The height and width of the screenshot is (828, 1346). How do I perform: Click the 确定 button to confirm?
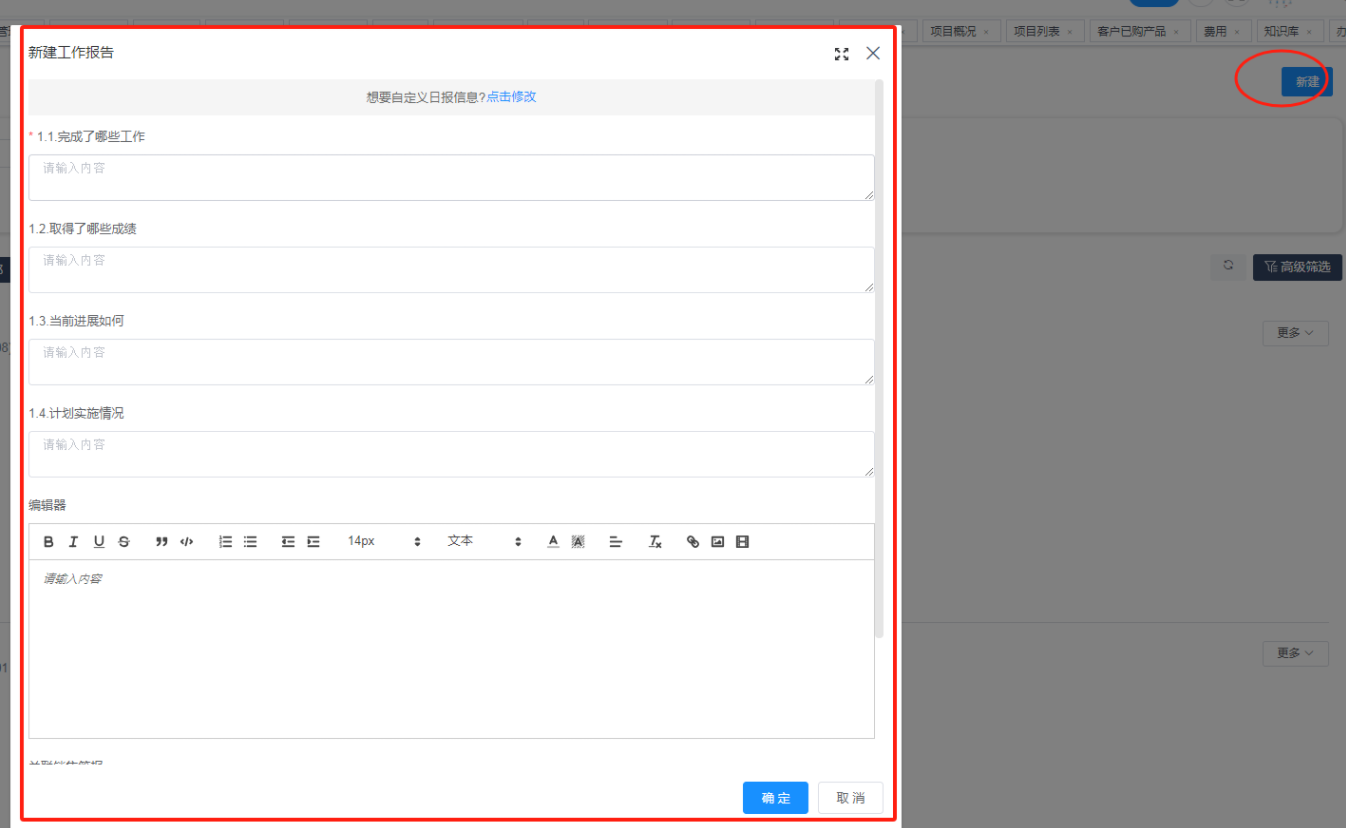coord(775,798)
